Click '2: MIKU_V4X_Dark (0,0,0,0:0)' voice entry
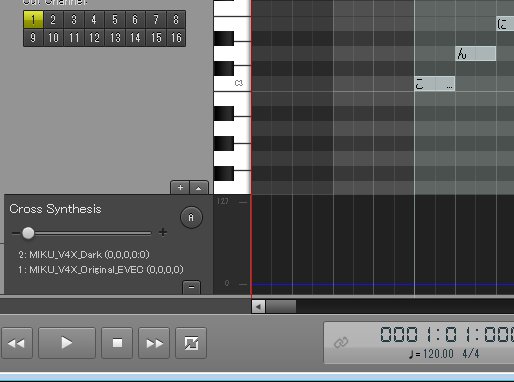This screenshot has height=382, width=514. point(84,255)
